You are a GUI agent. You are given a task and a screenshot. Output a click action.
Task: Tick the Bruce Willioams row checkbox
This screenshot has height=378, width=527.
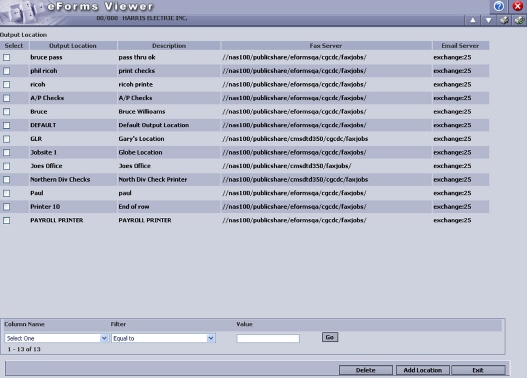point(6,112)
